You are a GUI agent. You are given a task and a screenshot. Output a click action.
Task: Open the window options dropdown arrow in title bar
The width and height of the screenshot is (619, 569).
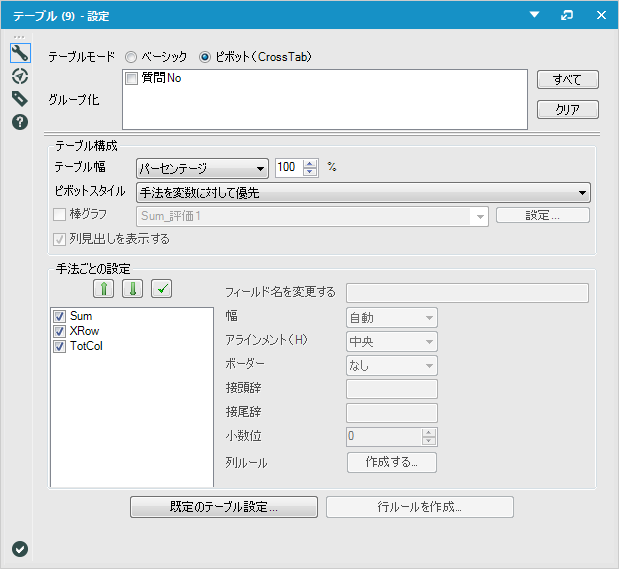pyautogui.click(x=534, y=16)
